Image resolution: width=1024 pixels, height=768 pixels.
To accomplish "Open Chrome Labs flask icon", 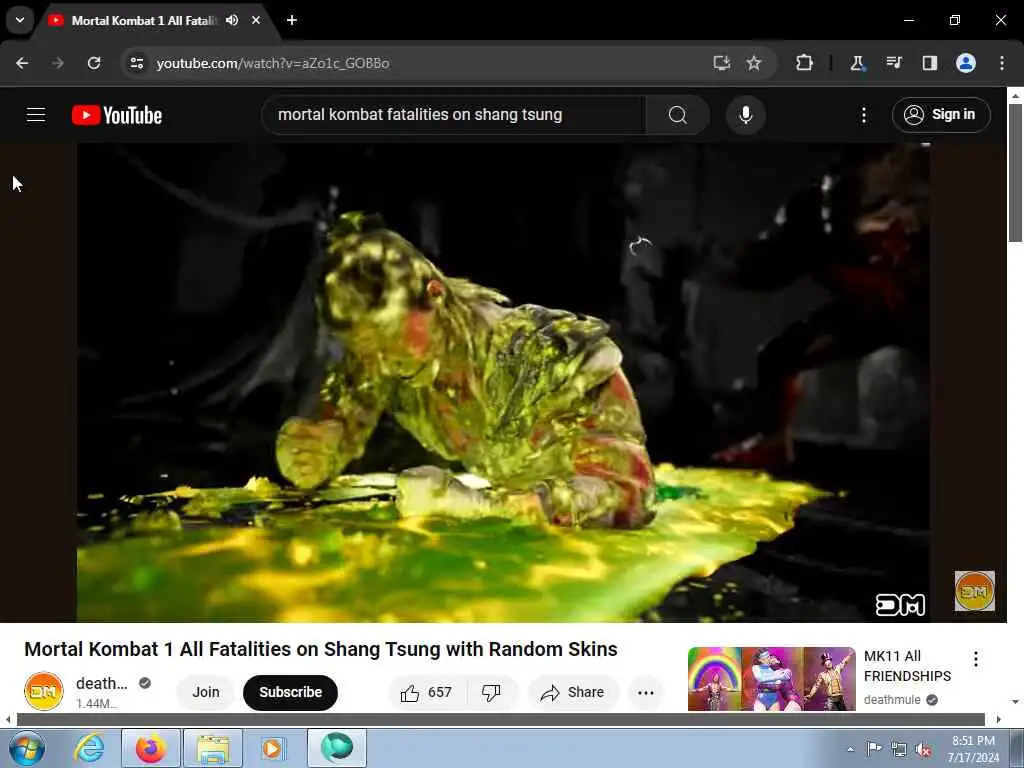I will click(857, 63).
